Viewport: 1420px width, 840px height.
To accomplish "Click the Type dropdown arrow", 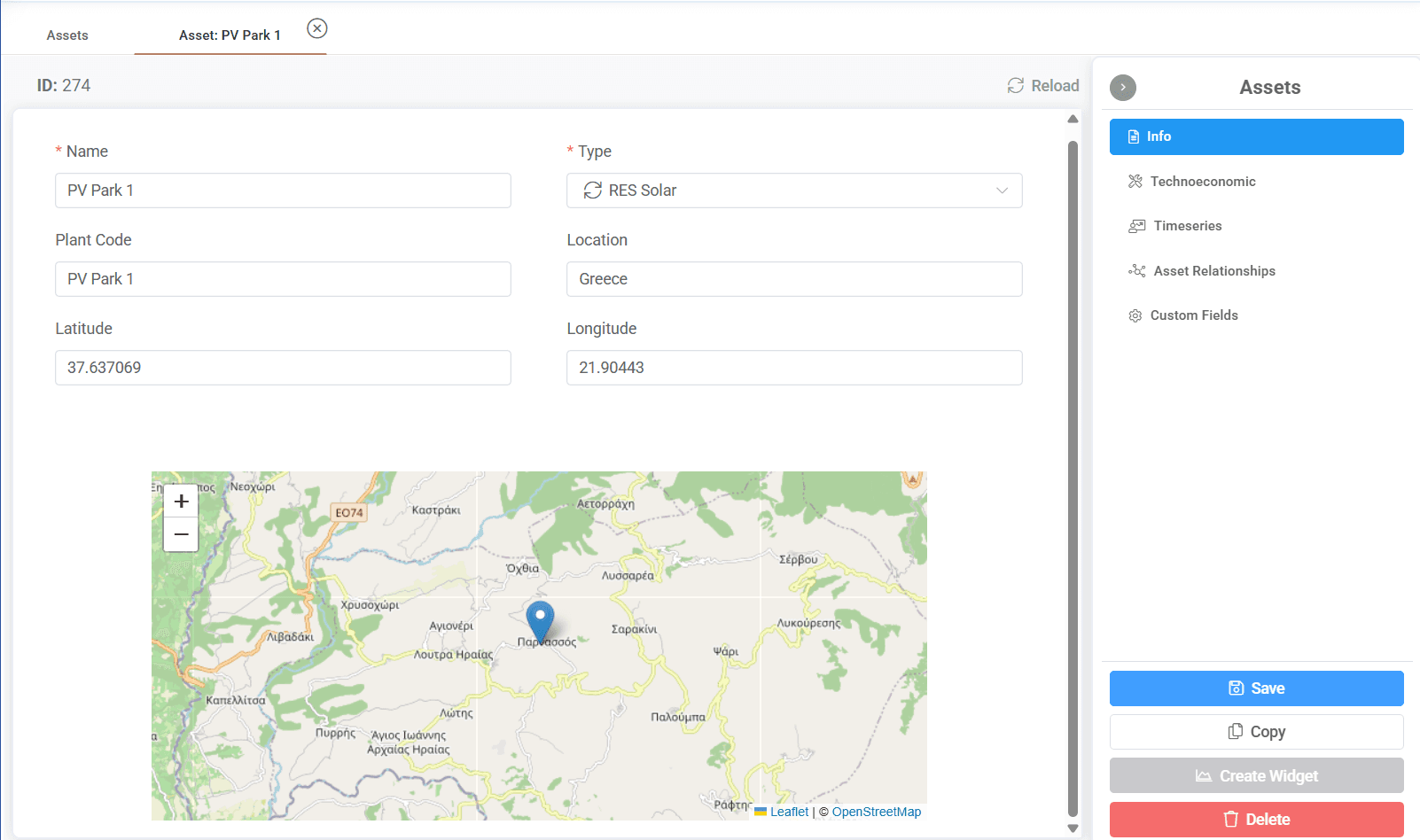I will (1003, 191).
